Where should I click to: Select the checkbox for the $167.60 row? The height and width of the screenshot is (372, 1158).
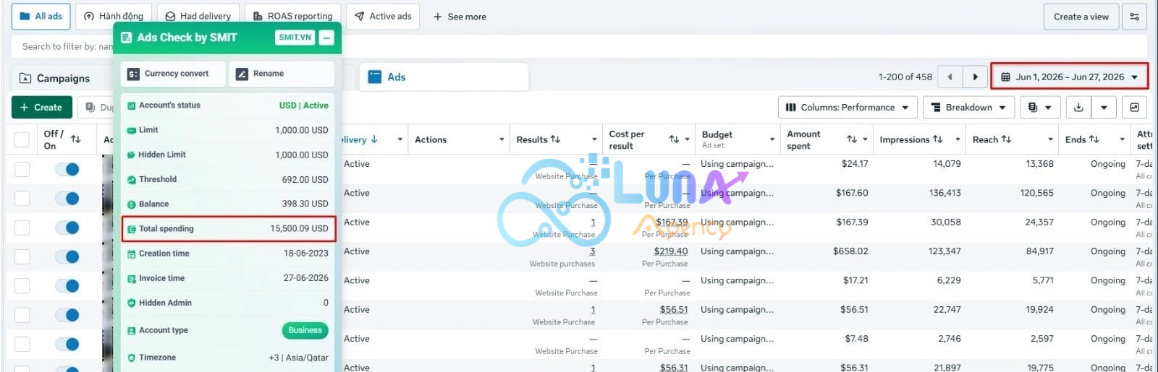pyautogui.click(x=22, y=198)
